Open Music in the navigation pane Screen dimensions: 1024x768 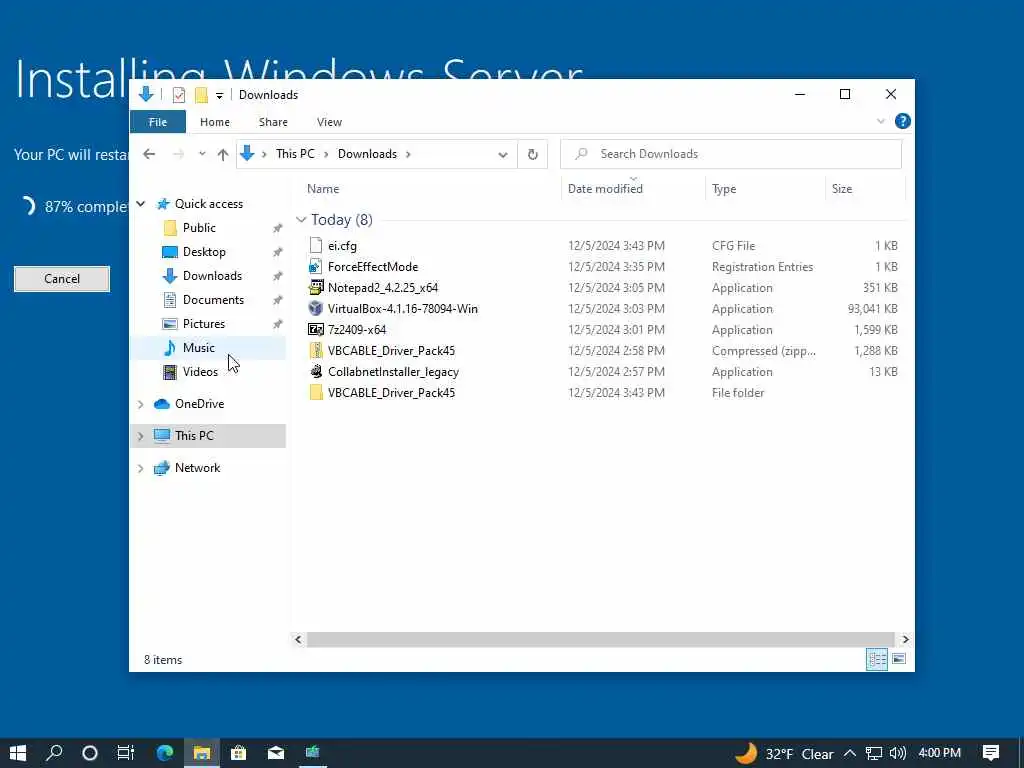point(199,348)
